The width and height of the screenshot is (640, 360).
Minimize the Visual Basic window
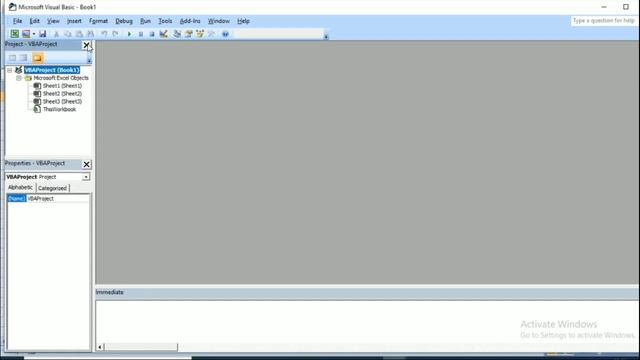[604, 7]
